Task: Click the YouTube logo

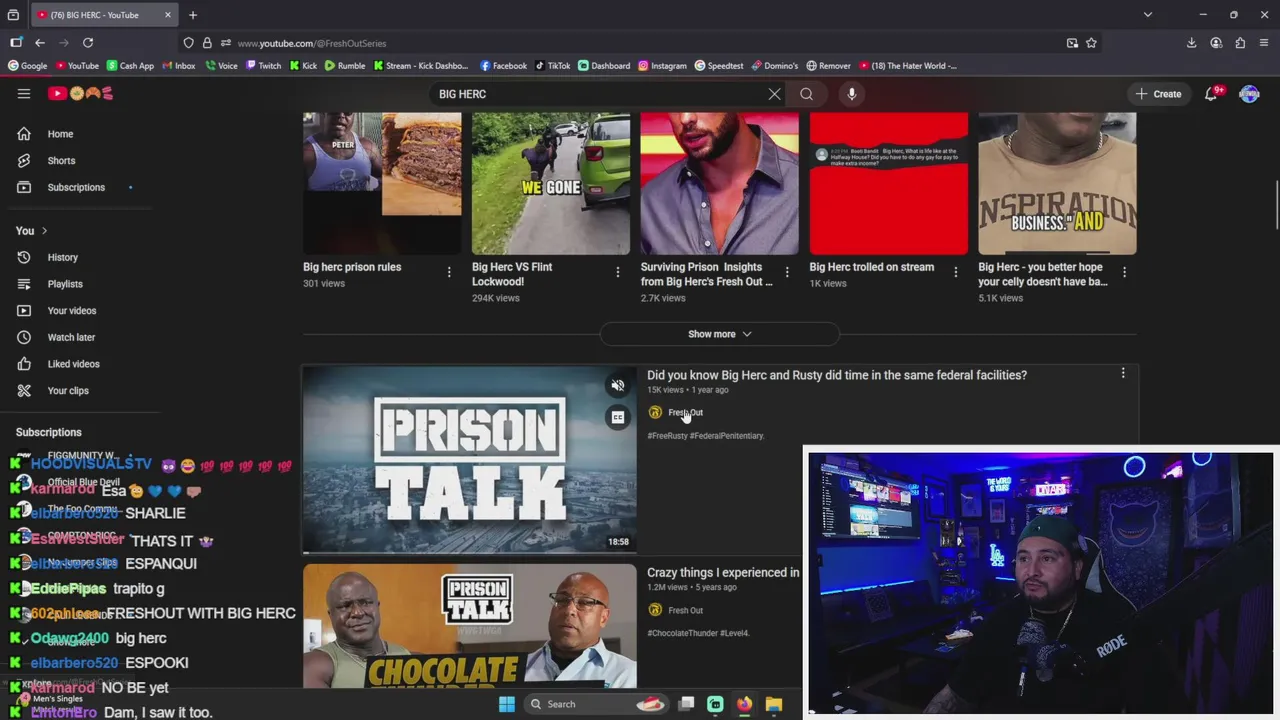Action: tap(81, 93)
